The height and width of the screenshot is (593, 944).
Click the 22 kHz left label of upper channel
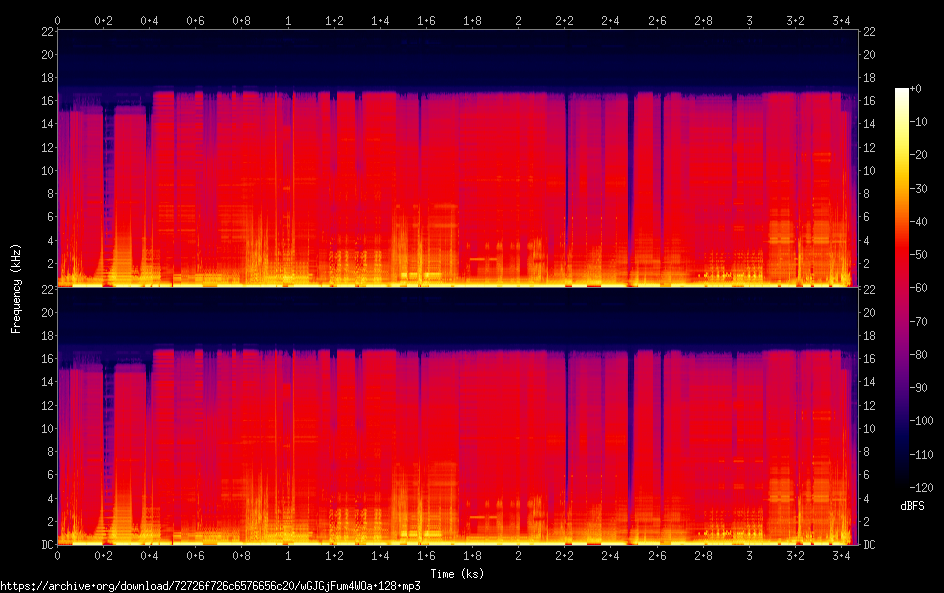click(x=46, y=32)
